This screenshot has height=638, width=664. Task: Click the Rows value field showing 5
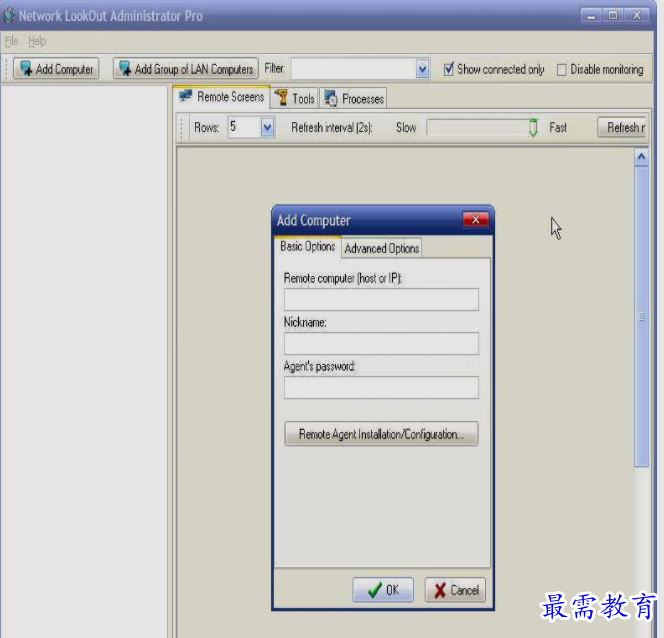(244, 127)
